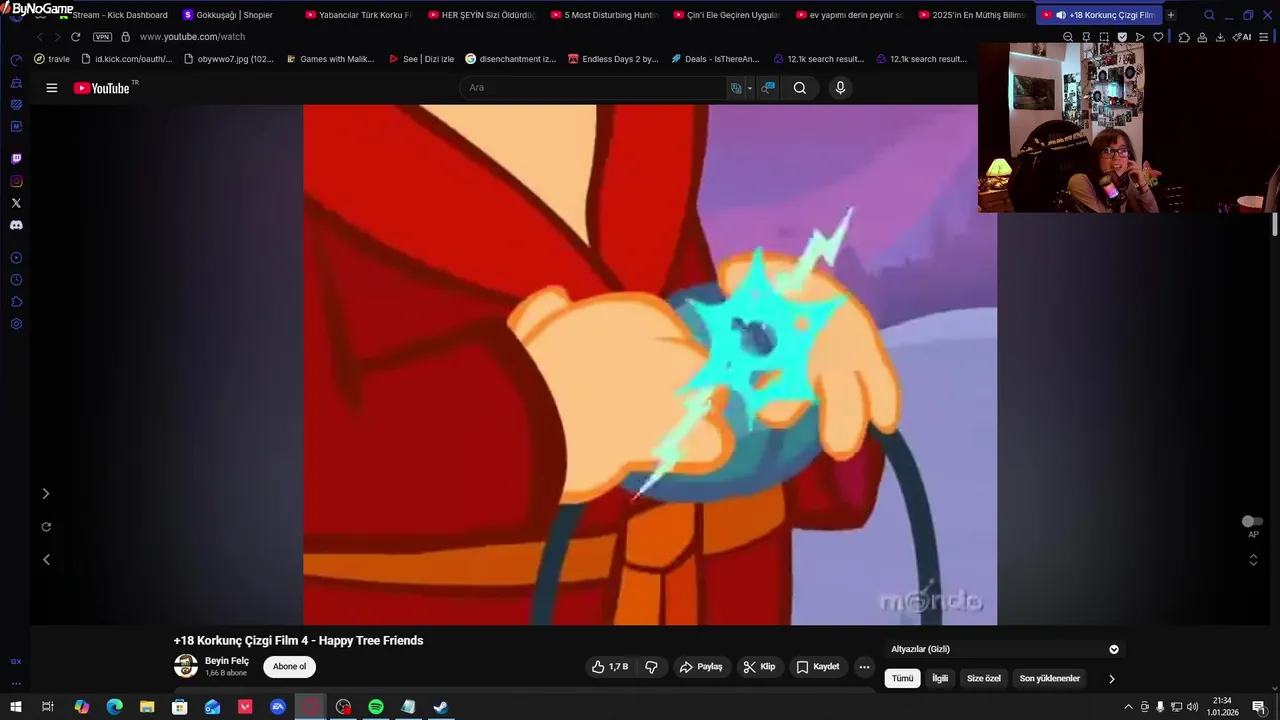Toggle the AP autoplay switch
1280x720 pixels.
point(1252,521)
